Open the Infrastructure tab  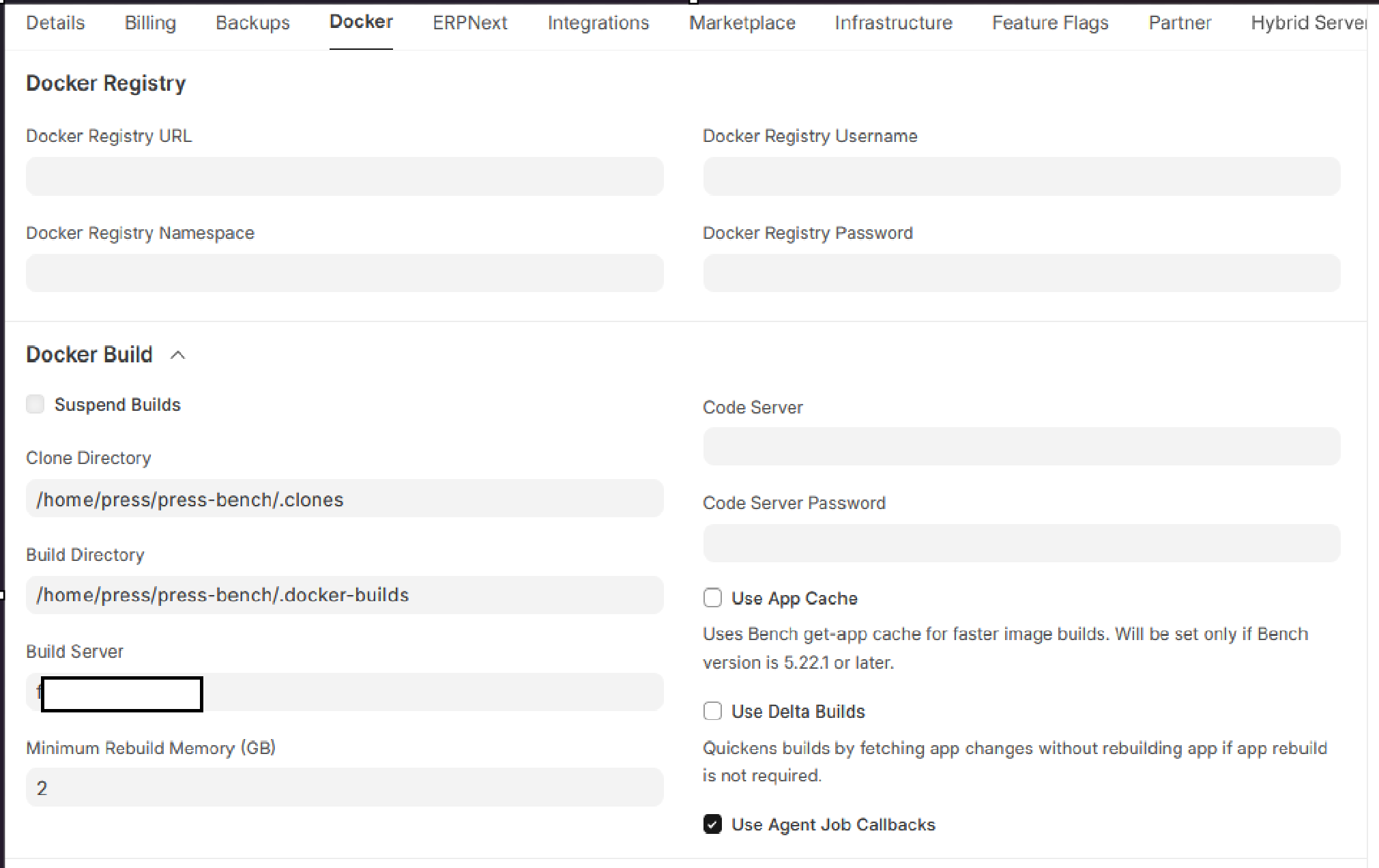[894, 23]
